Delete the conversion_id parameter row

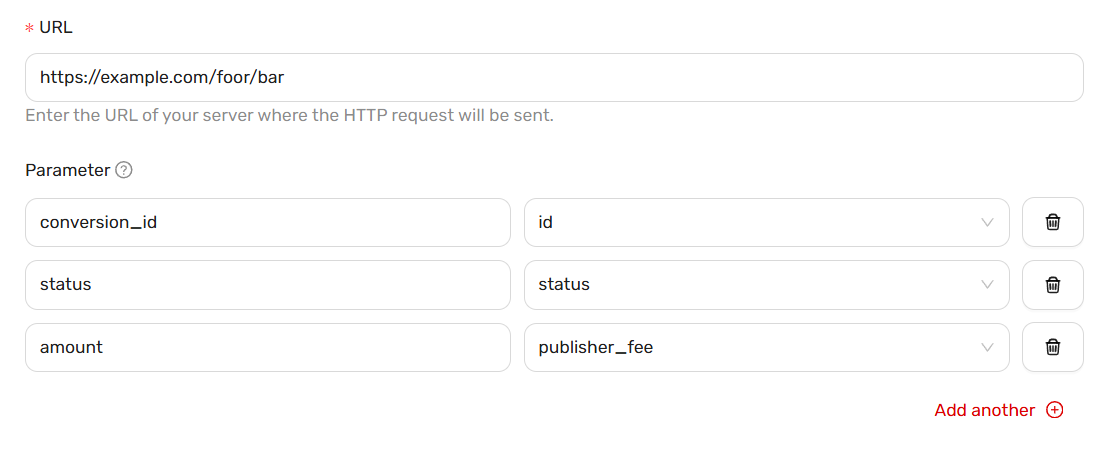[1052, 222]
